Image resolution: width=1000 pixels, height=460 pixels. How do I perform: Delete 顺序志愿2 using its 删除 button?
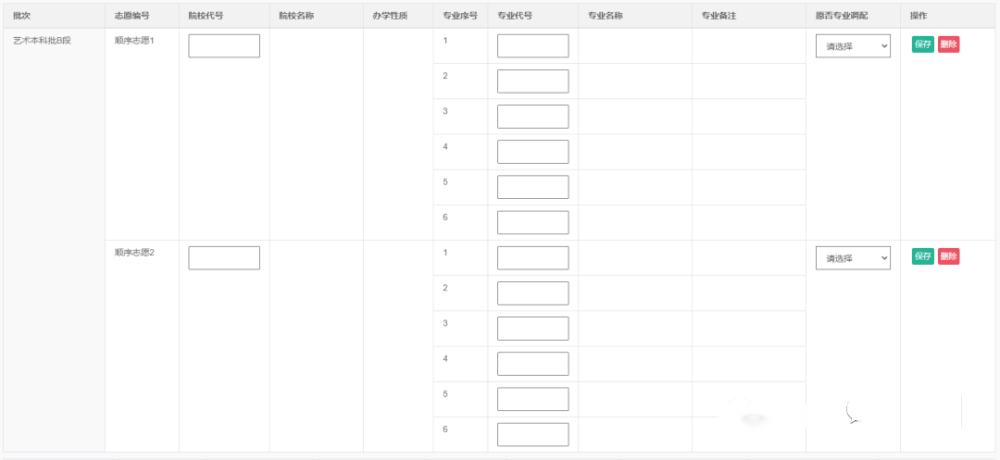pos(948,256)
